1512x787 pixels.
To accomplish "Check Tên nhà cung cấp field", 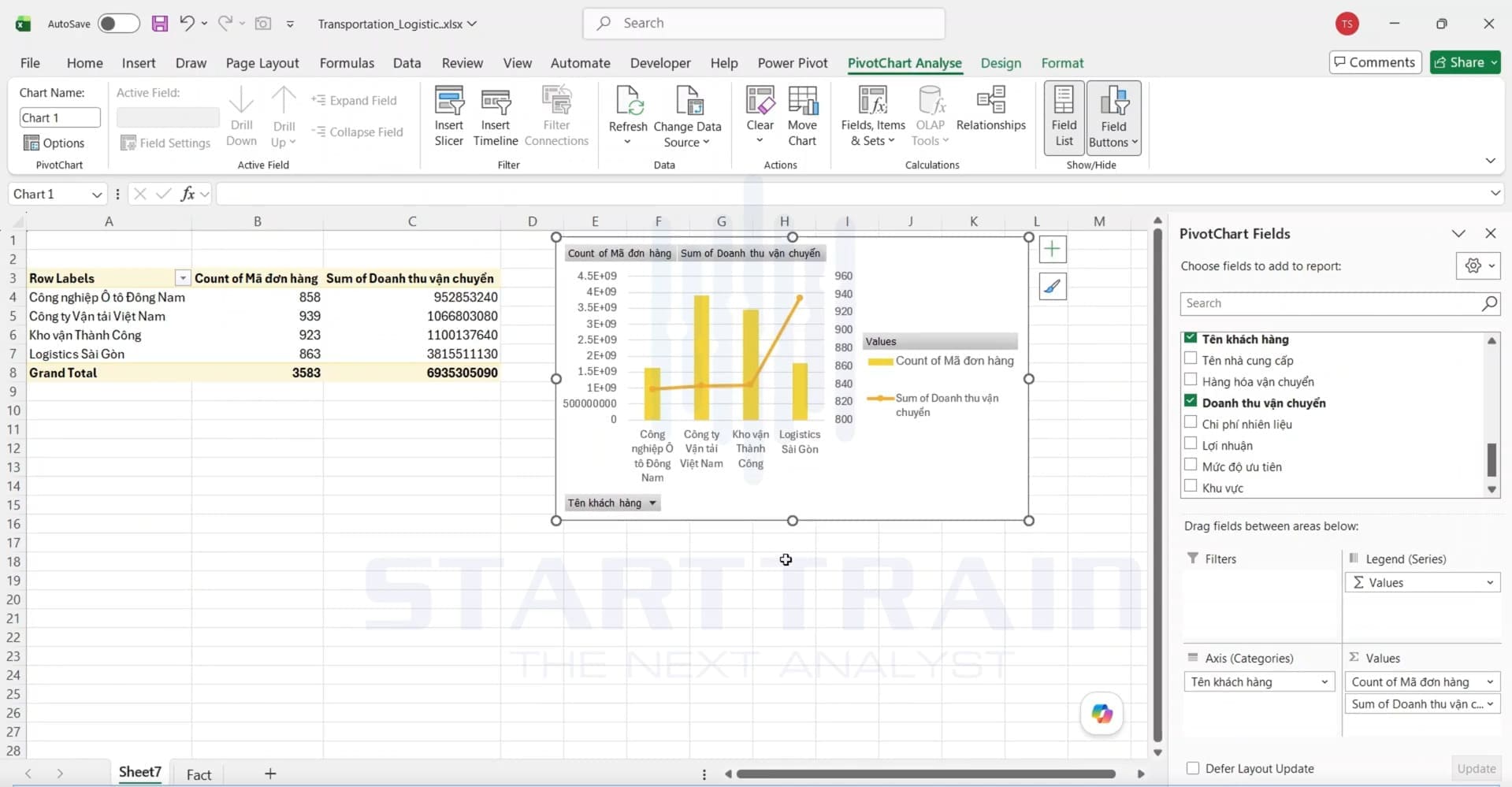I will (x=1191, y=358).
